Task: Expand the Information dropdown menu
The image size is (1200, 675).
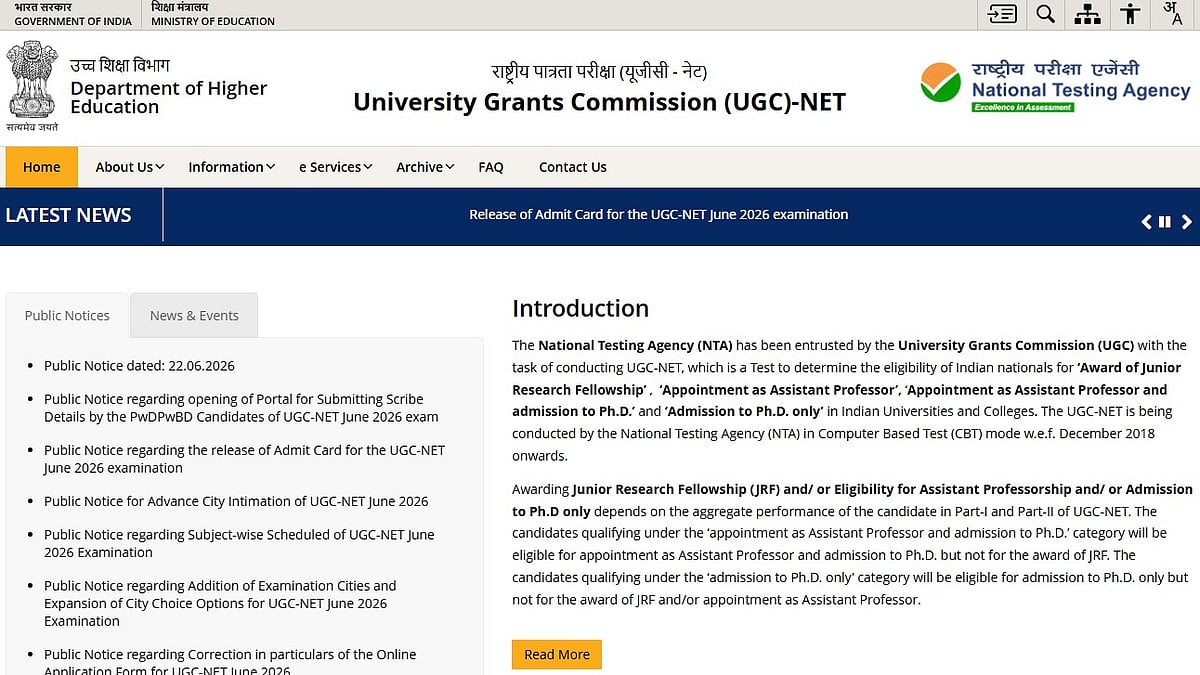Action: [231, 167]
